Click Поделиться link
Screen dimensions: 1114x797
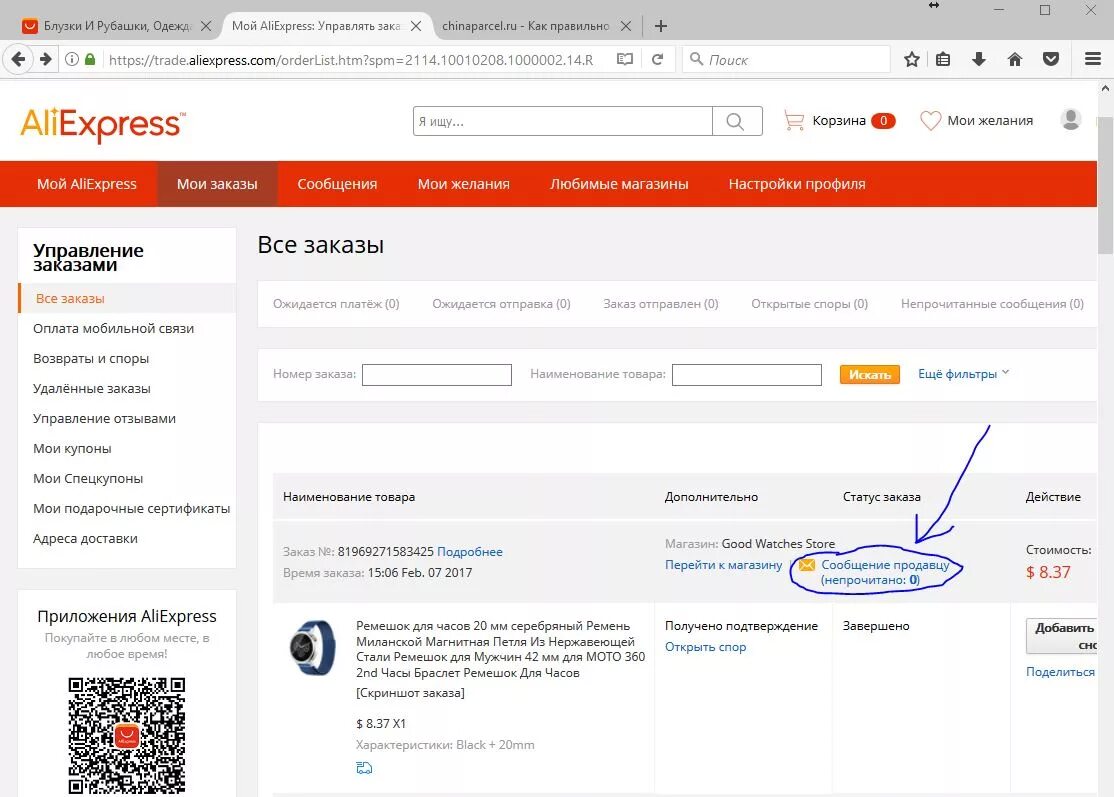tap(1060, 672)
